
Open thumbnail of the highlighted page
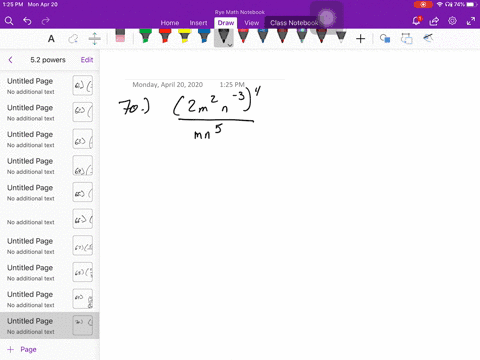(x=83, y=325)
